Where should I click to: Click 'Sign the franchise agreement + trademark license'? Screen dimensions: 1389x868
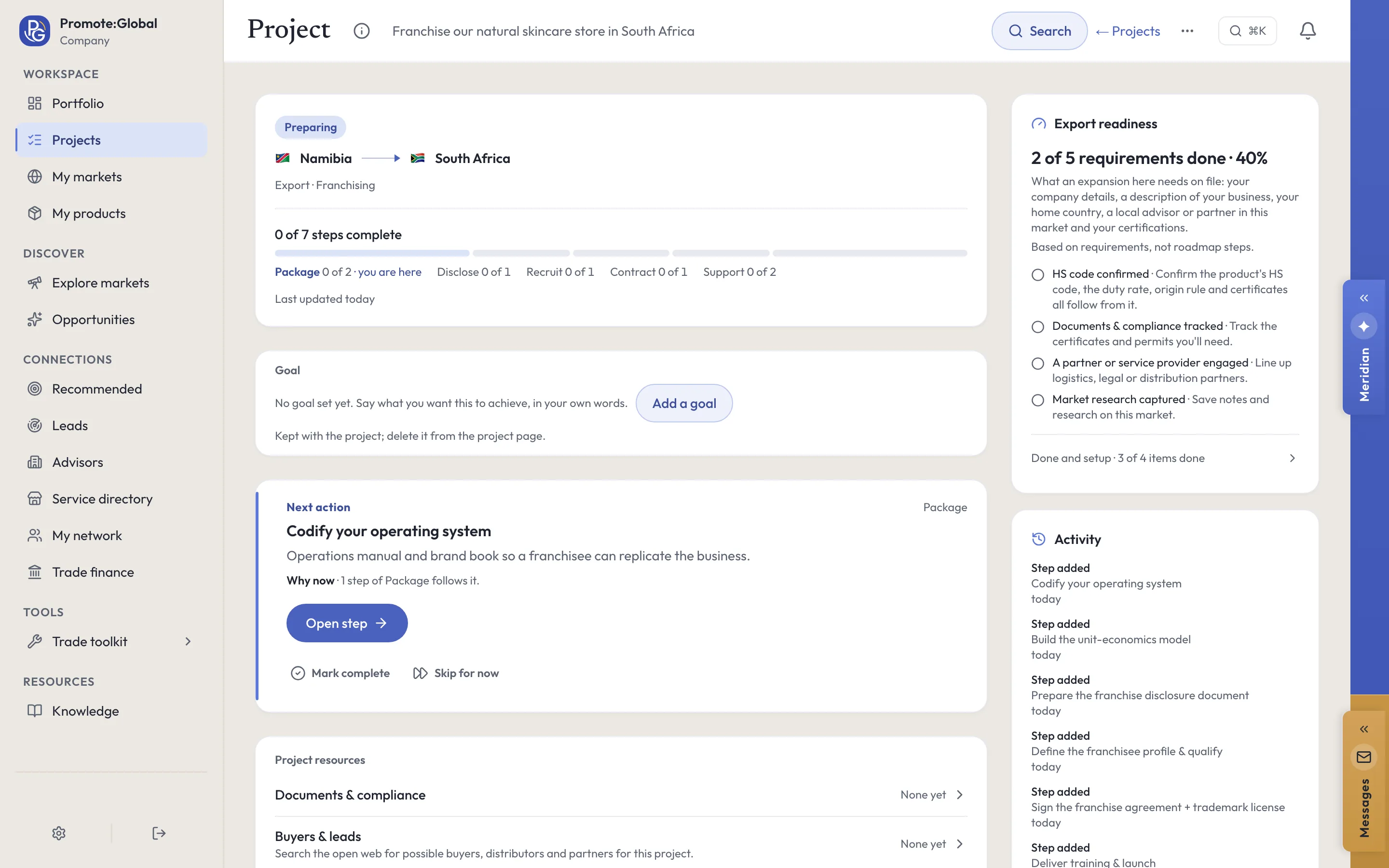(x=1157, y=808)
